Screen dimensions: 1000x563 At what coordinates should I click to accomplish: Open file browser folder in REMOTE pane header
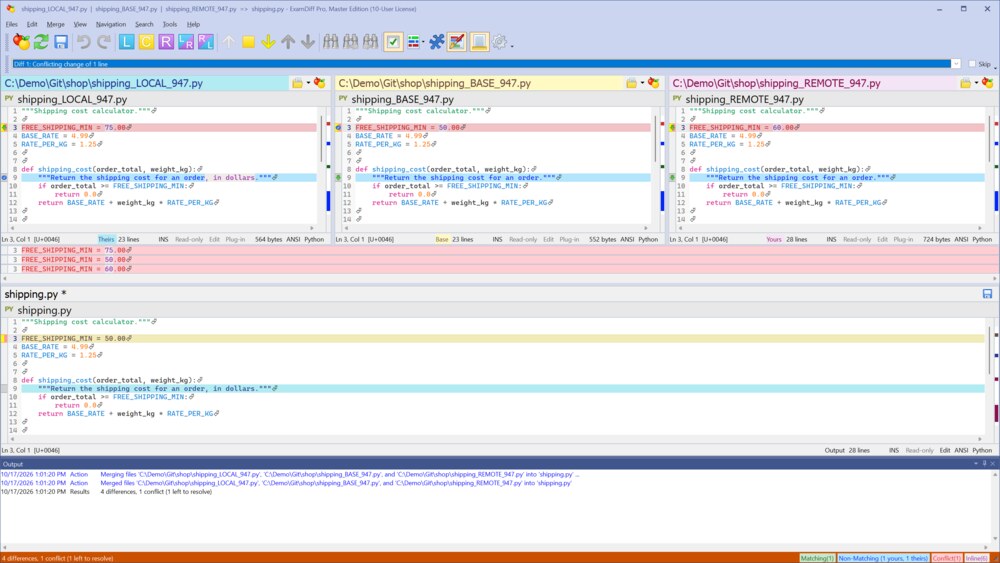point(965,83)
